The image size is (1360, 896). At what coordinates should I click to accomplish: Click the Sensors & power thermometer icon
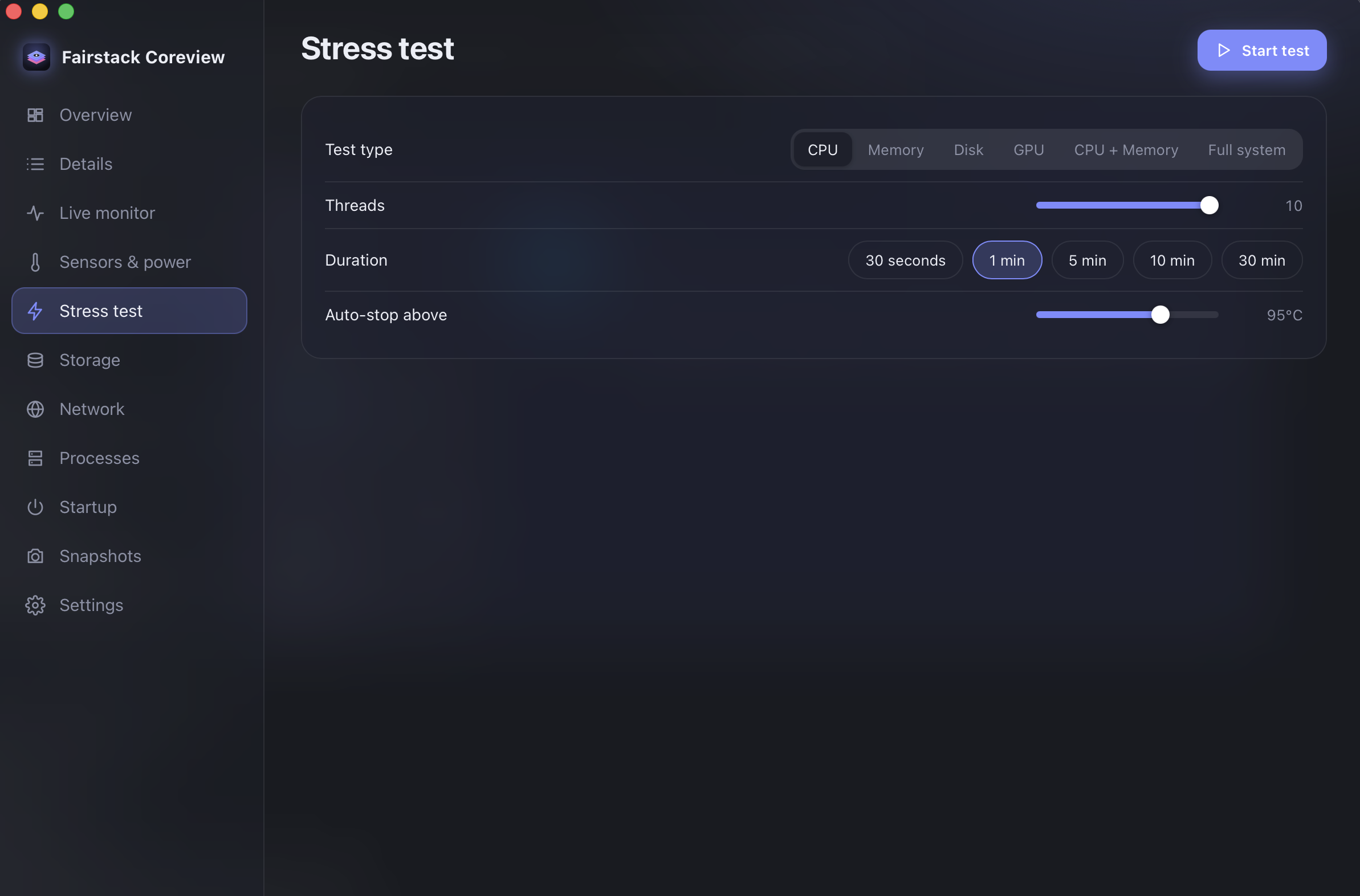[x=35, y=262]
